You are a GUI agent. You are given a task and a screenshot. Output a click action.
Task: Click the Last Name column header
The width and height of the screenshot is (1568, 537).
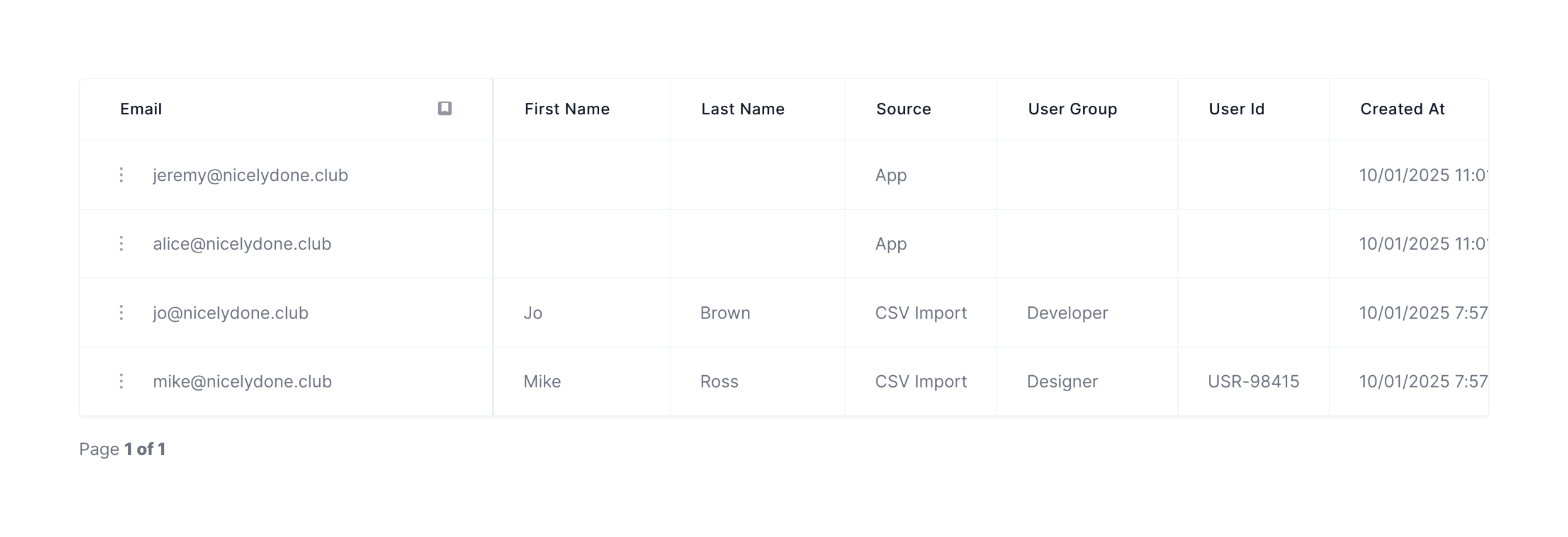743,109
